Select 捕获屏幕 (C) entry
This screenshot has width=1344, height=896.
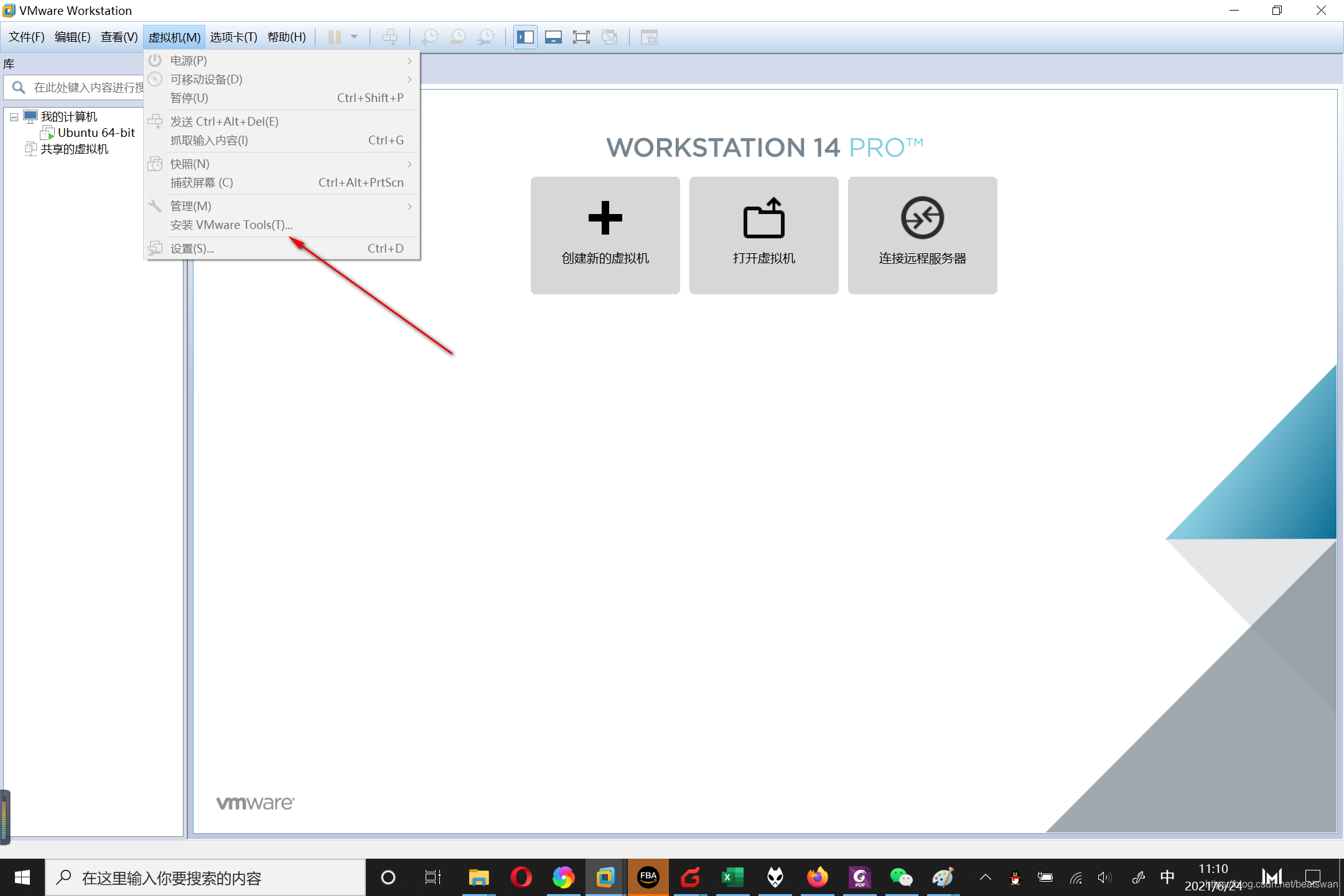pyautogui.click(x=282, y=182)
